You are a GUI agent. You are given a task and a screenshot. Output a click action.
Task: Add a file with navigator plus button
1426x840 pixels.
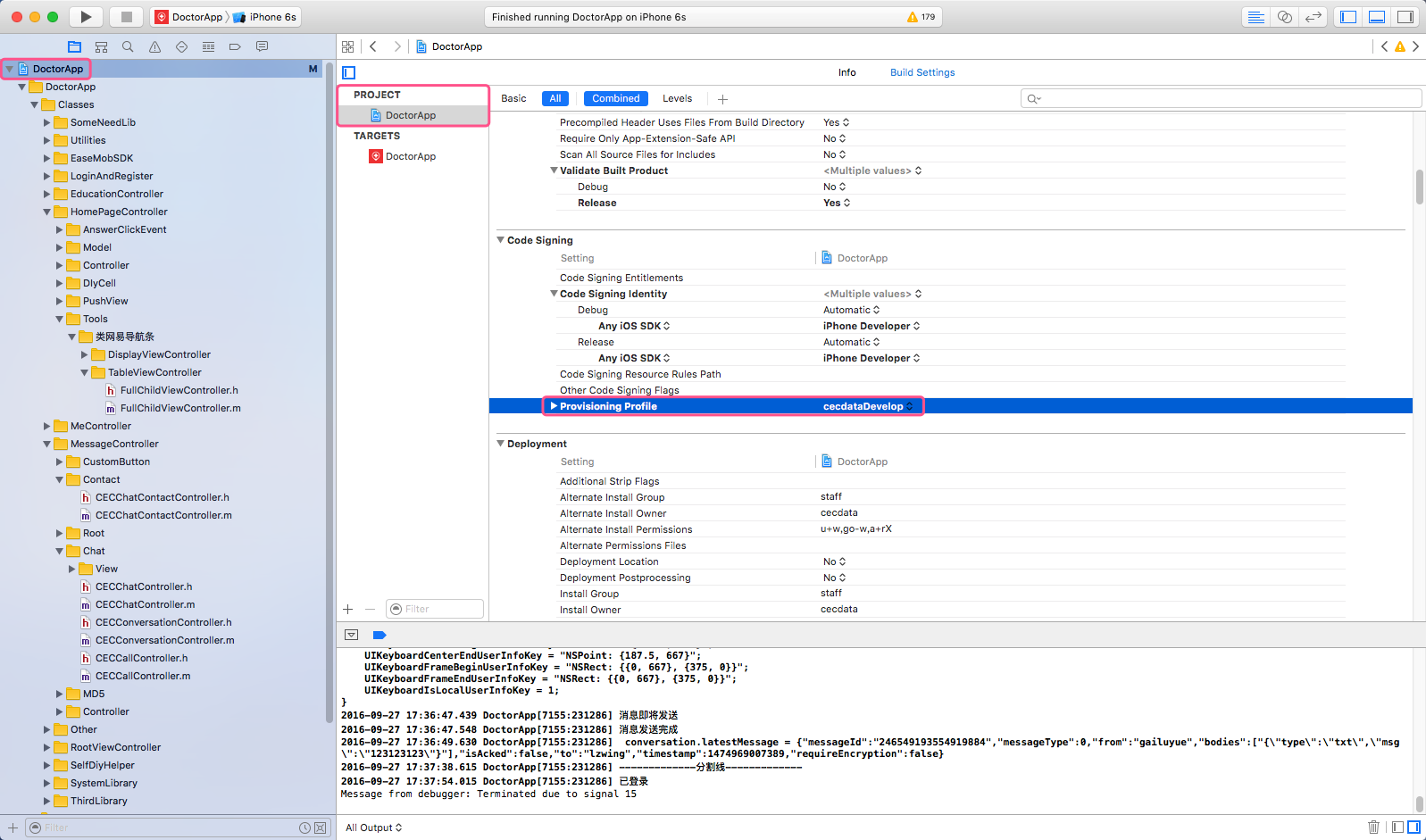click(13, 828)
